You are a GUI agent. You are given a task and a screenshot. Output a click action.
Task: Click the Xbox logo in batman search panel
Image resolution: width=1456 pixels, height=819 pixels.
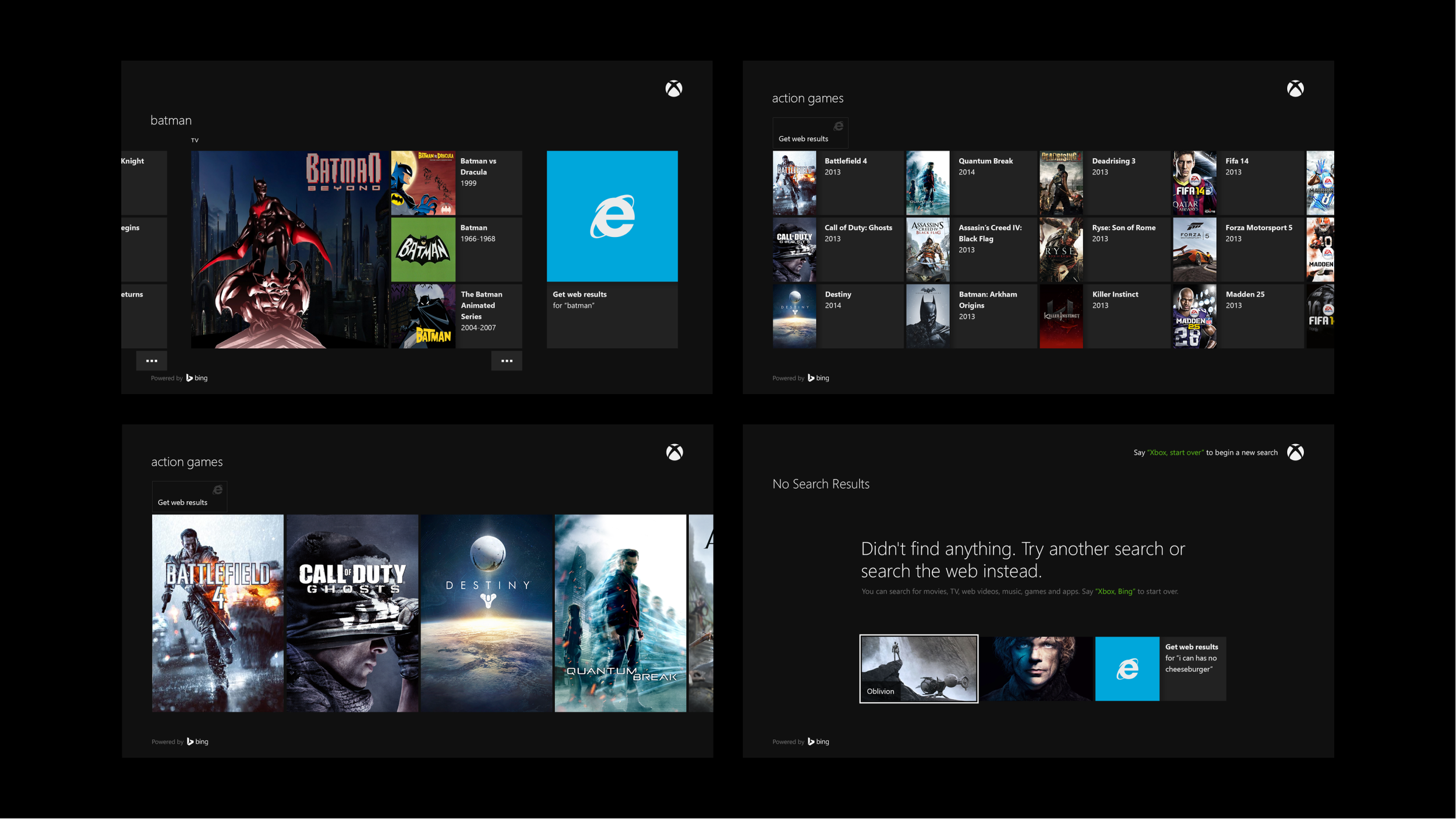click(x=674, y=88)
